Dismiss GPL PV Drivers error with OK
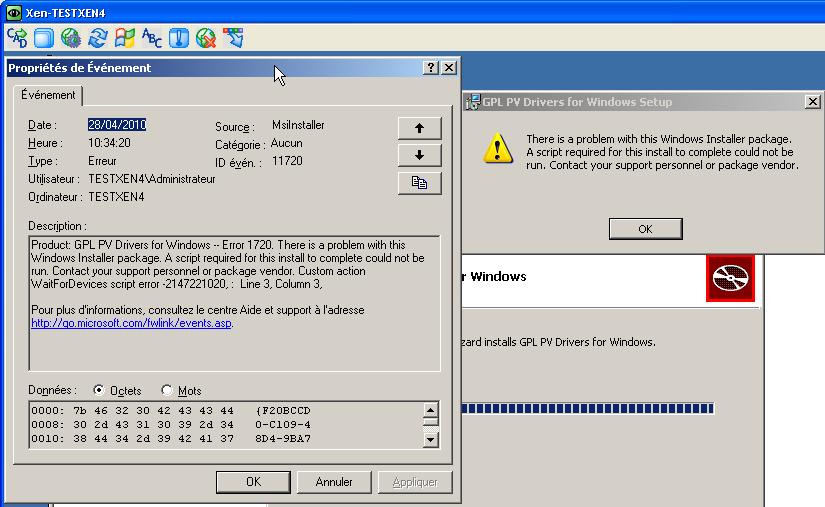 point(645,229)
